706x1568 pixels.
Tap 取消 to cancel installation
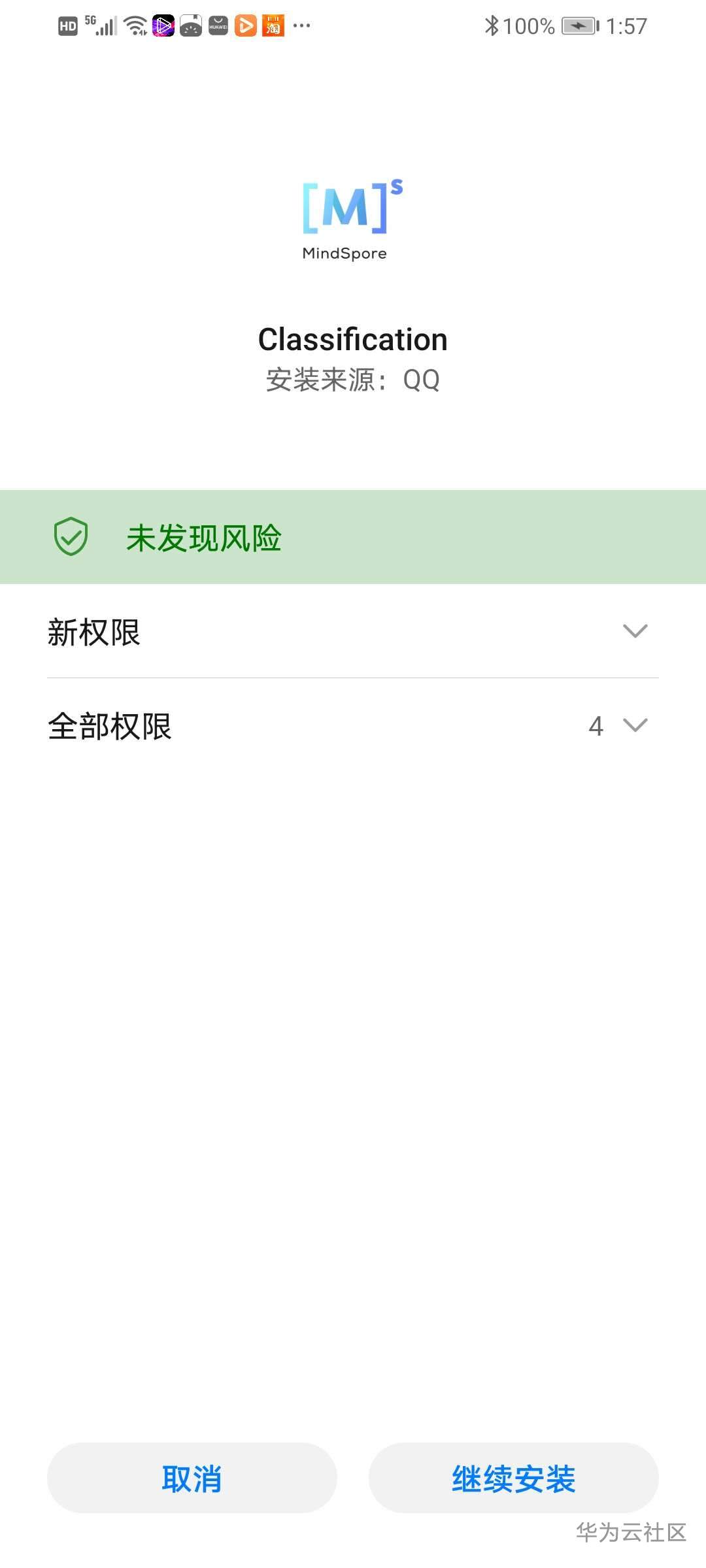[x=192, y=1478]
